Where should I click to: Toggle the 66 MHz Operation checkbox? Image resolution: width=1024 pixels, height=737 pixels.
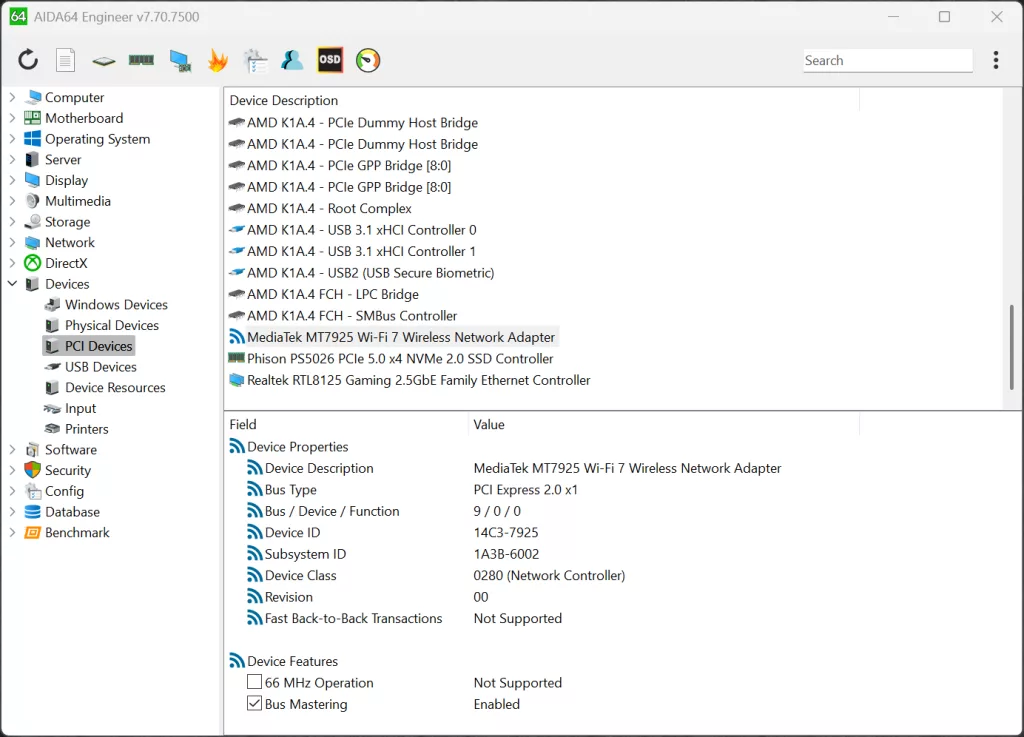click(x=255, y=682)
